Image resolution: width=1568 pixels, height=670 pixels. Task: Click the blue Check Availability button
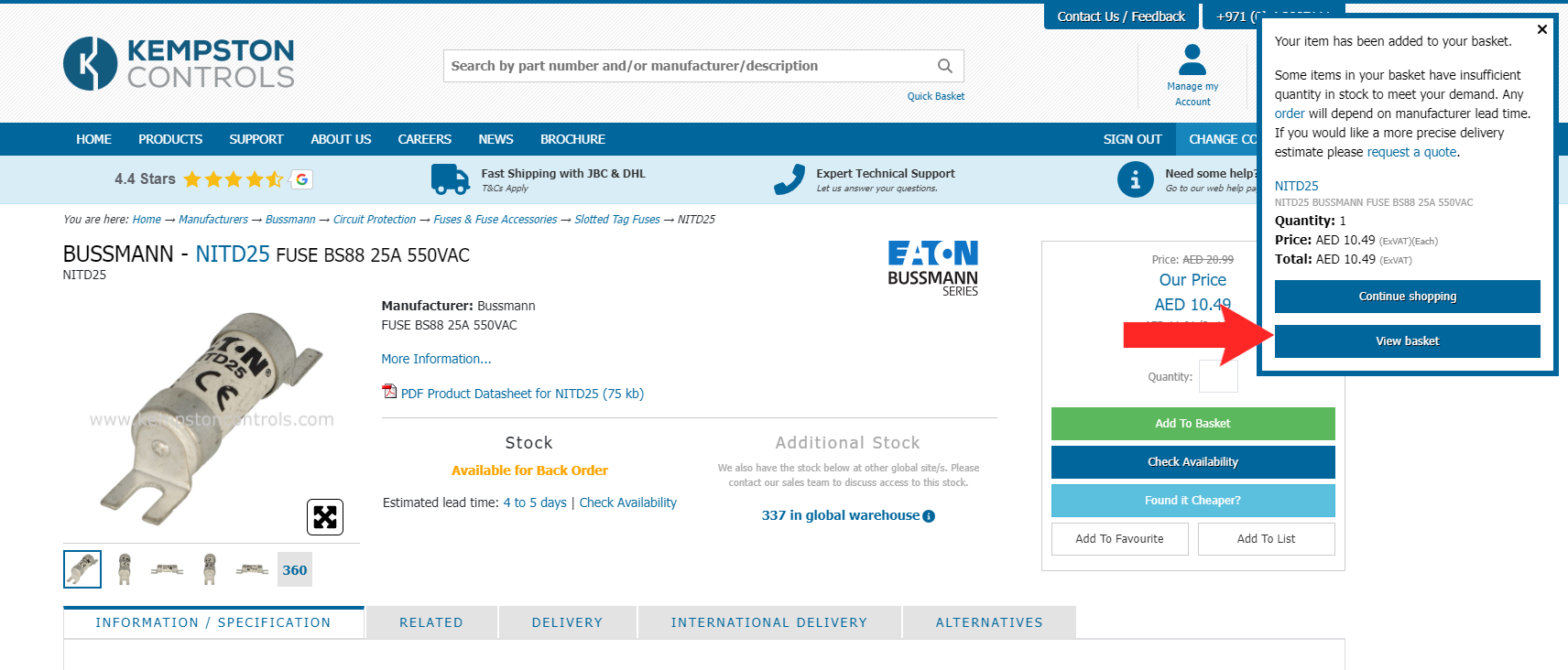pos(1192,462)
